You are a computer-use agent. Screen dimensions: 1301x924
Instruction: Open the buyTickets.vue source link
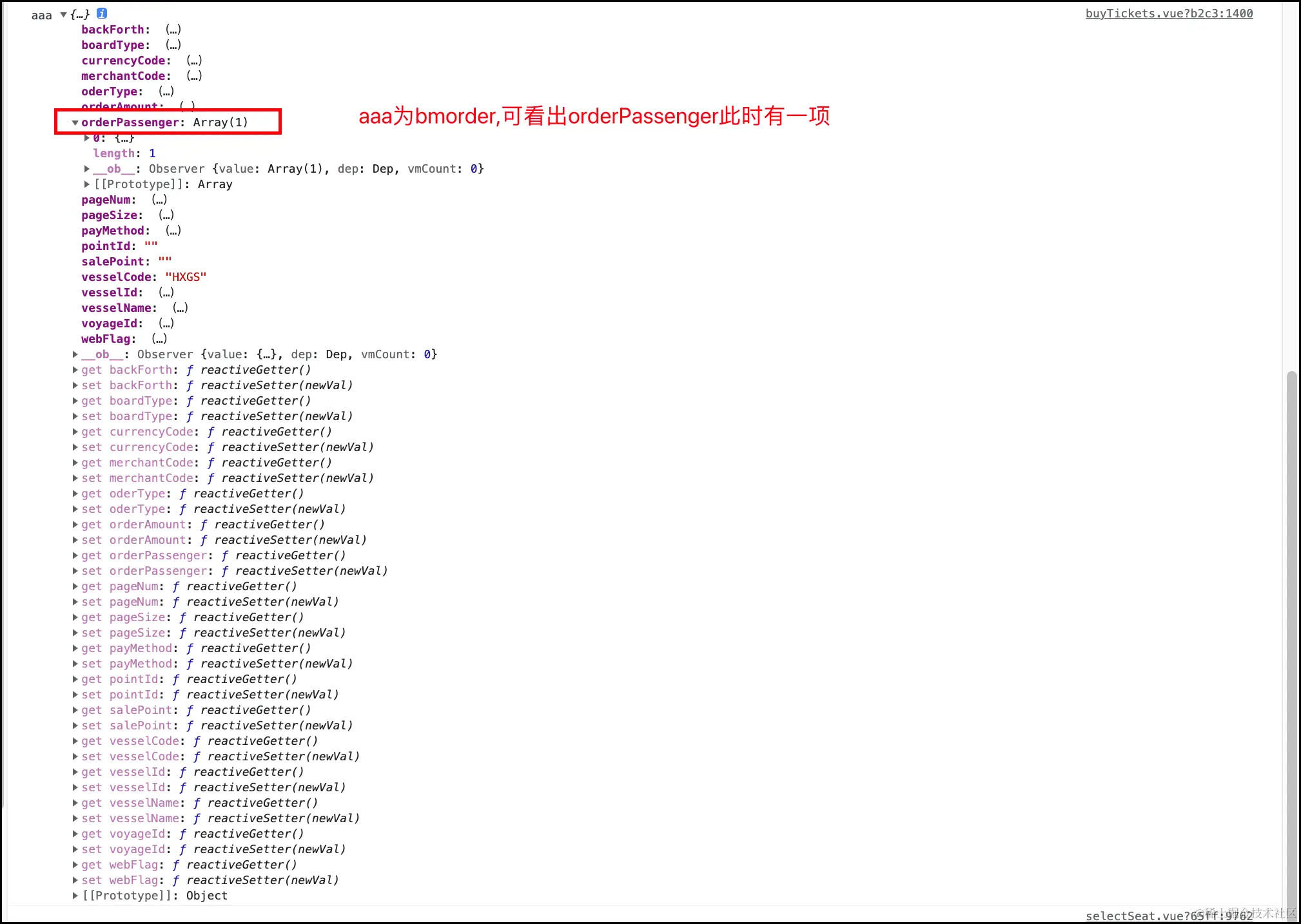click(1168, 14)
